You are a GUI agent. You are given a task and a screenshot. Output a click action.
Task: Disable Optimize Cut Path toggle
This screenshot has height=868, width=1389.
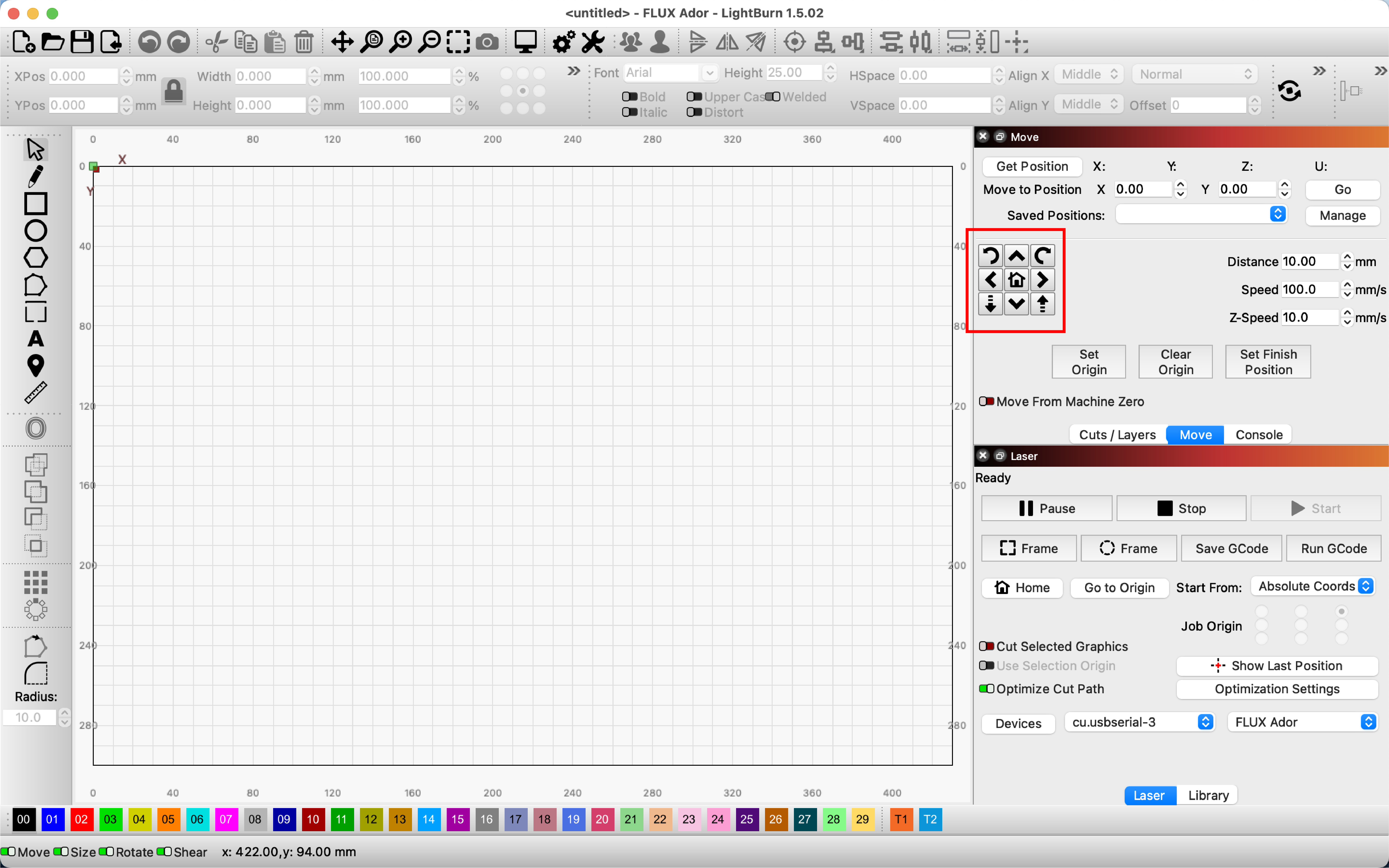pyautogui.click(x=986, y=689)
